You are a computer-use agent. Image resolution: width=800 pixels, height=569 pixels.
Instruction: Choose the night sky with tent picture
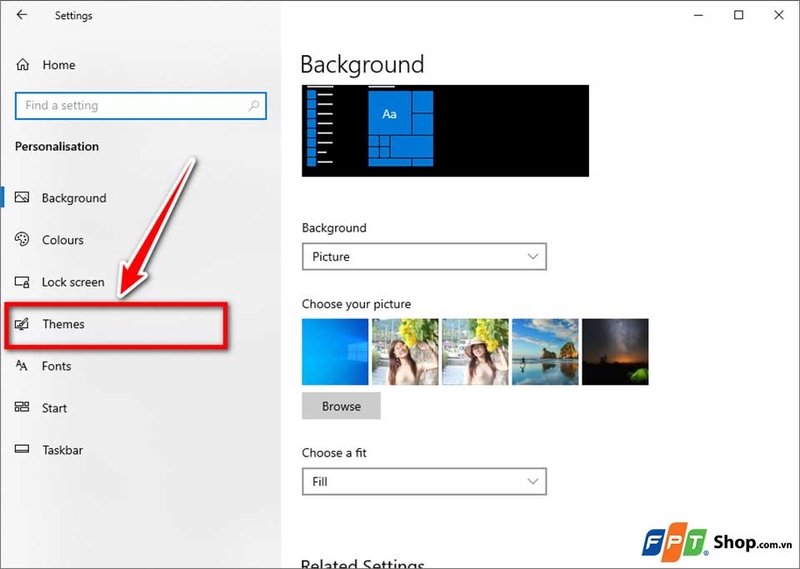point(615,352)
